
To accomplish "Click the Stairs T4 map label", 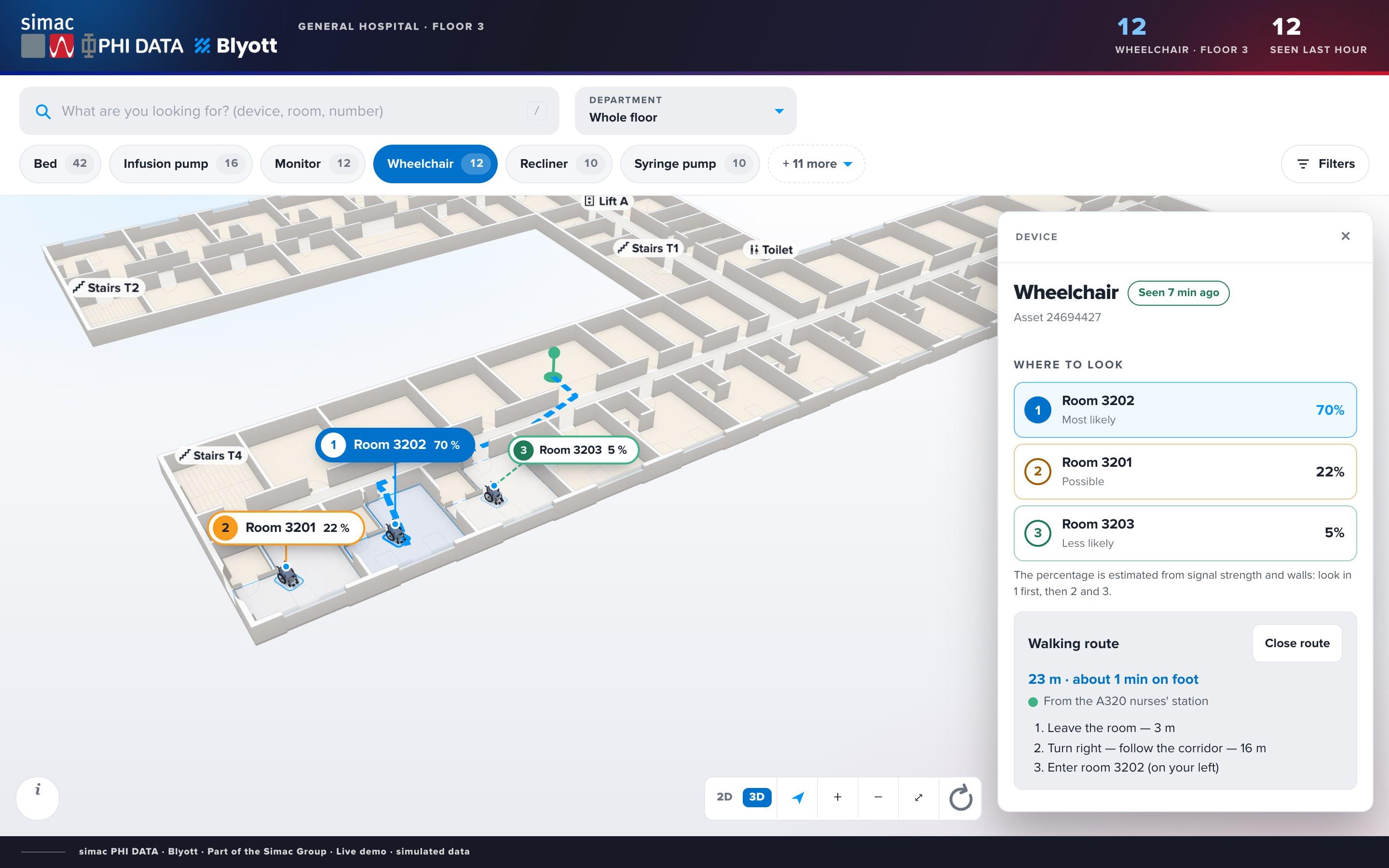I will [x=211, y=455].
